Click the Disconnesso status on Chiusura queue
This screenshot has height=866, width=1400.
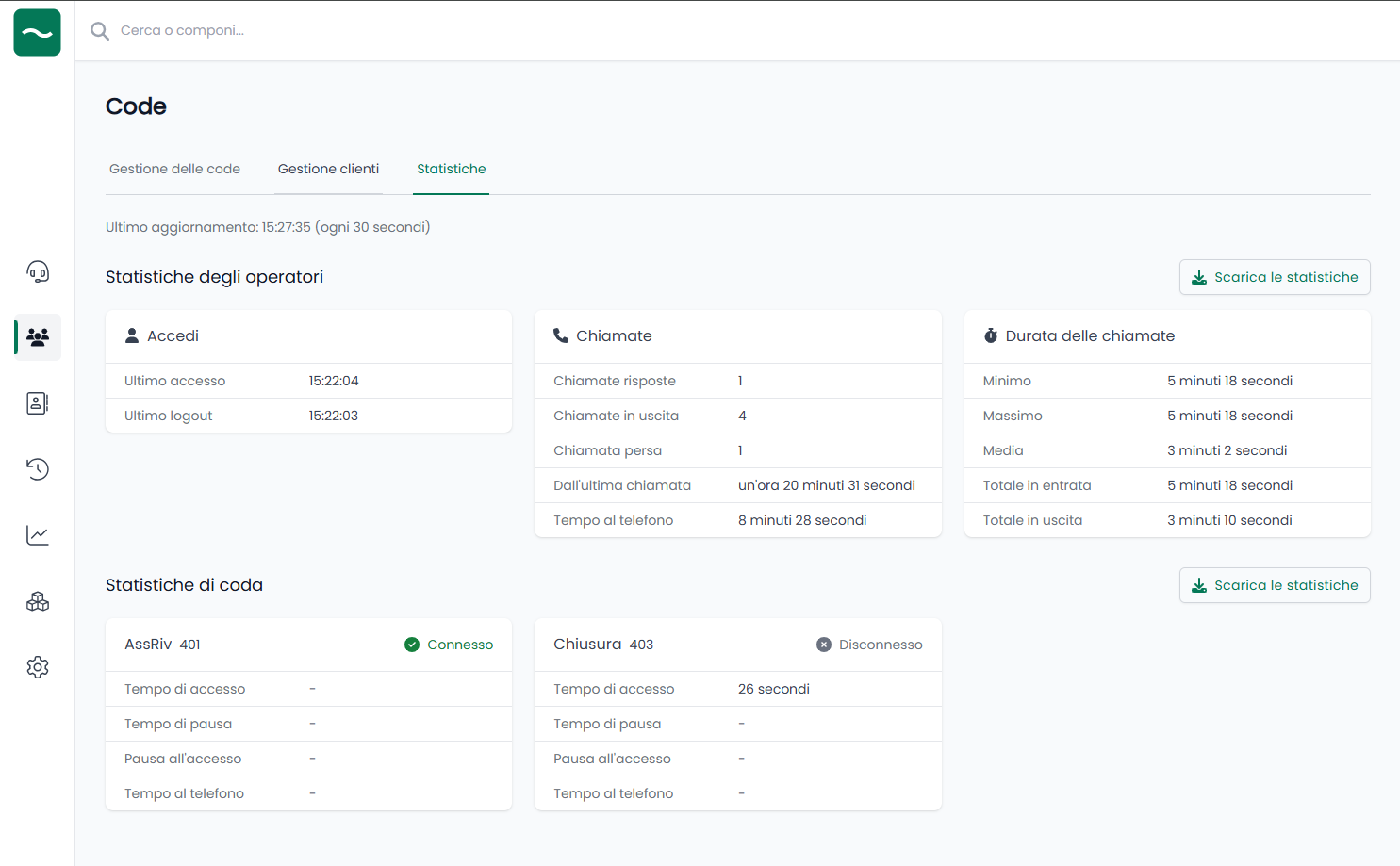869,645
